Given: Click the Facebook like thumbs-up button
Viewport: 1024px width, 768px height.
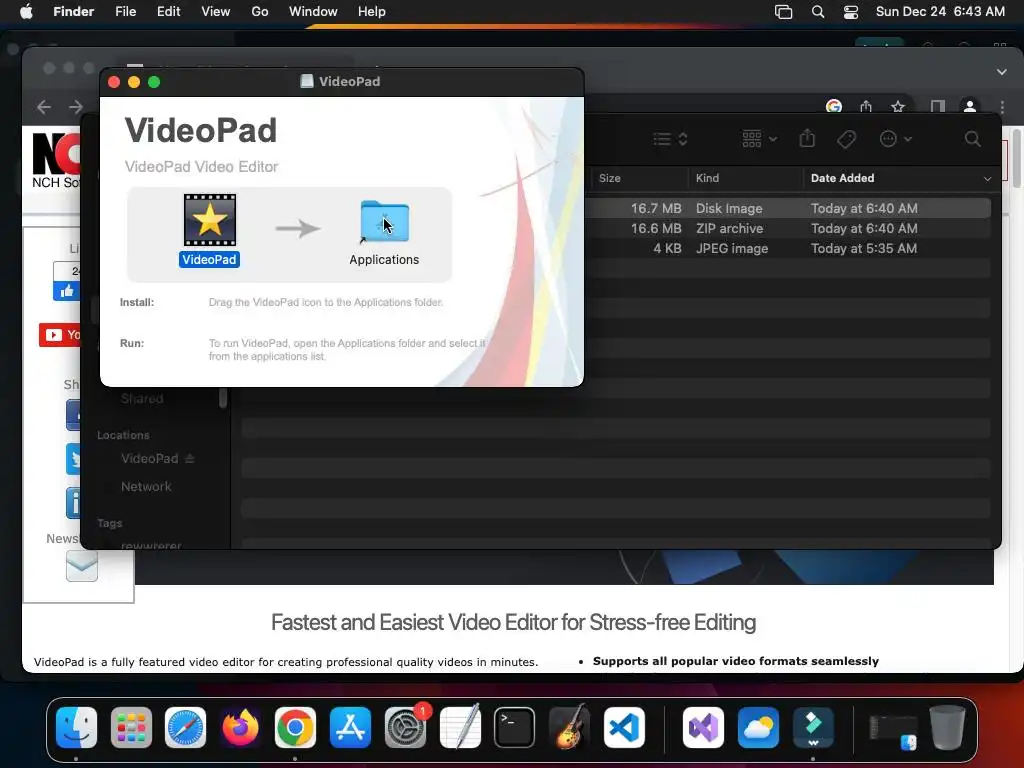Looking at the screenshot, I should point(67,291).
